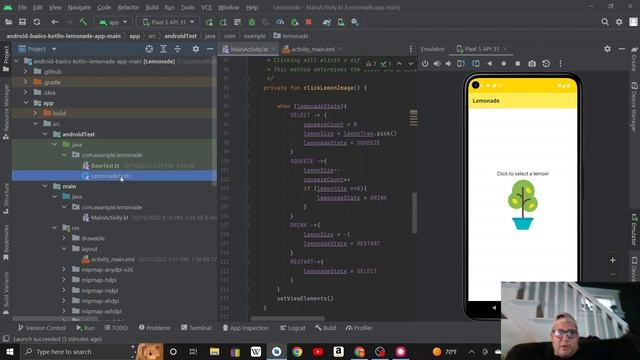Open the Terminal tool window
The width and height of the screenshot is (640, 360).
coord(196,328)
